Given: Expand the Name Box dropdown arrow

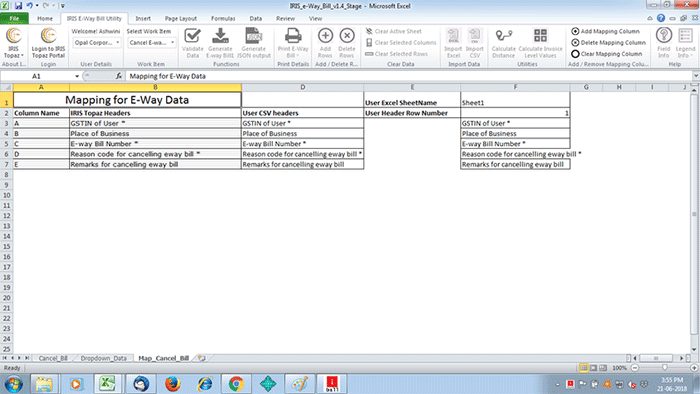Looking at the screenshot, I should pos(77,76).
